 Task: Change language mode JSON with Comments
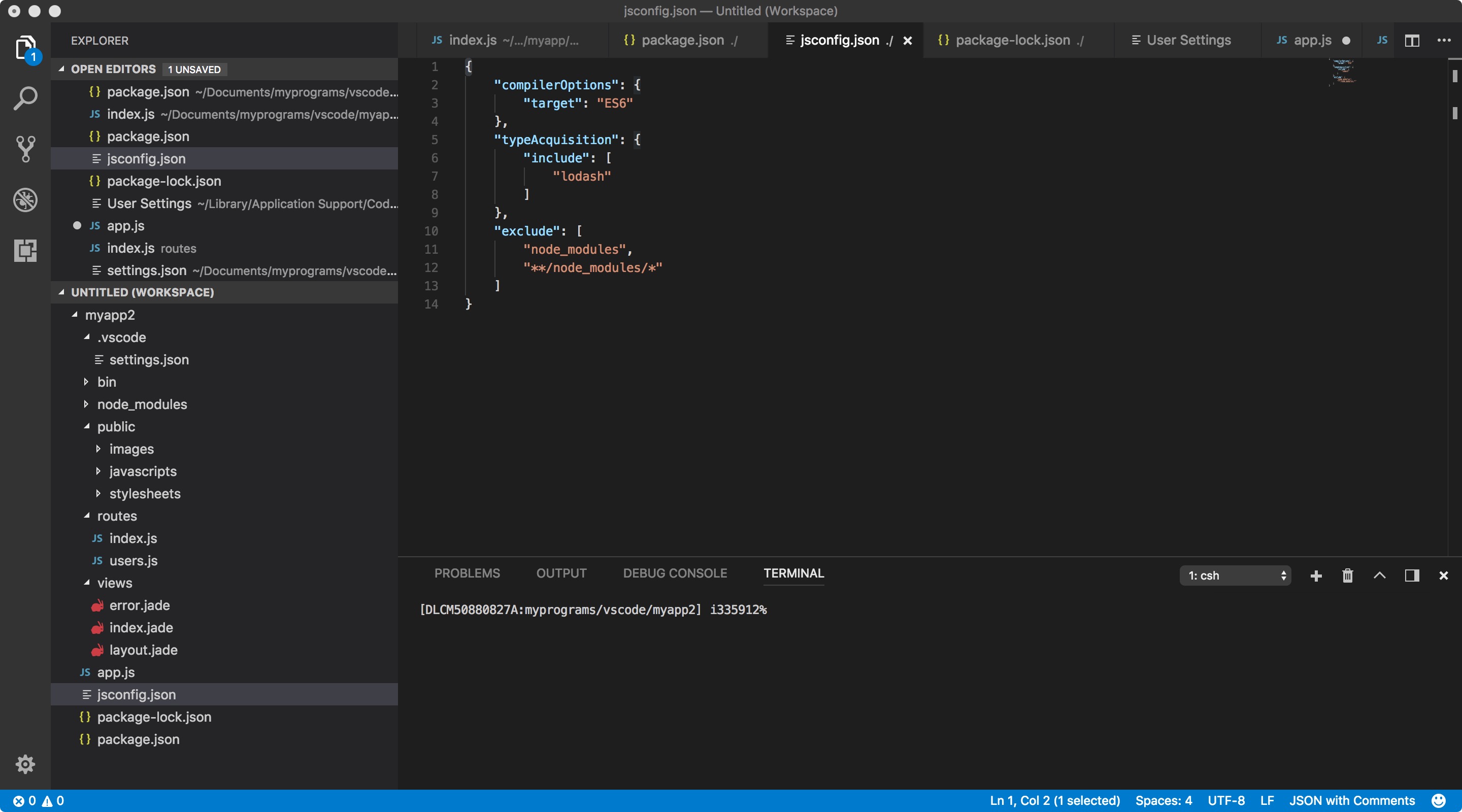(1351, 800)
